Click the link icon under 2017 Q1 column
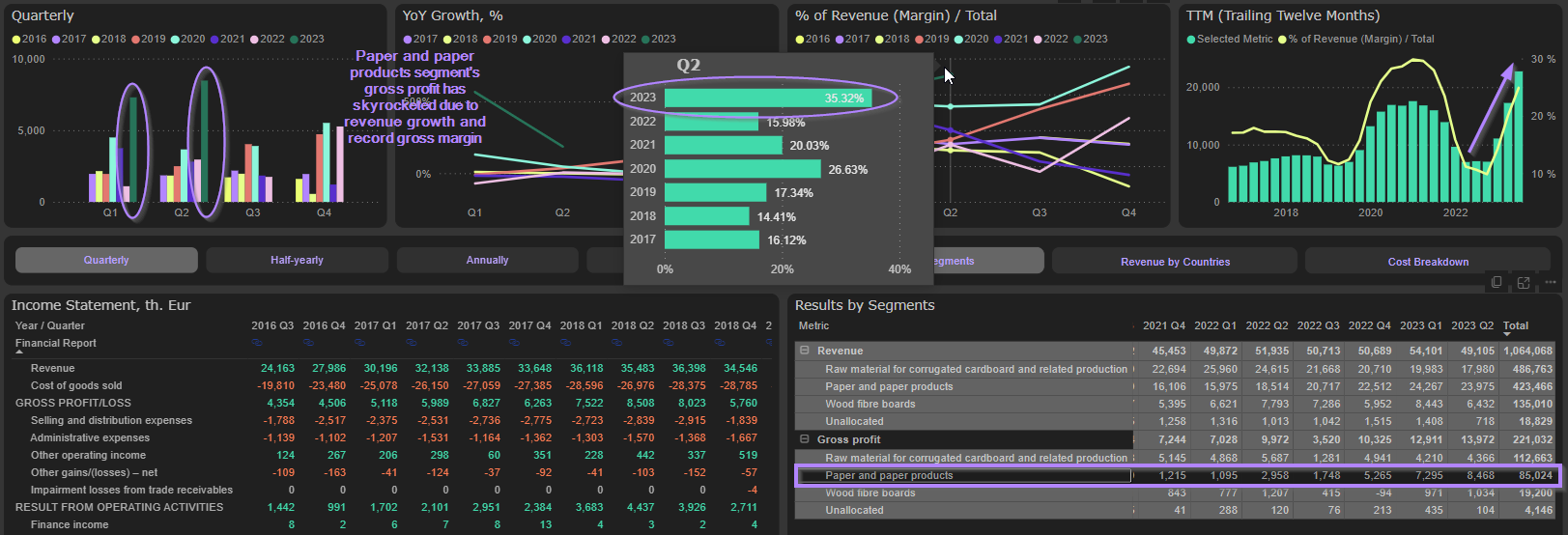 (x=359, y=343)
